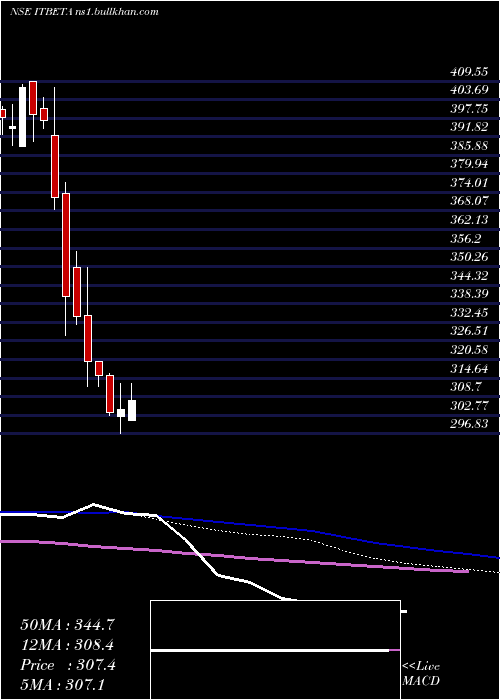The height and width of the screenshot is (700, 500).
Task: Select the 368.07 price level label
Action: tap(469, 201)
